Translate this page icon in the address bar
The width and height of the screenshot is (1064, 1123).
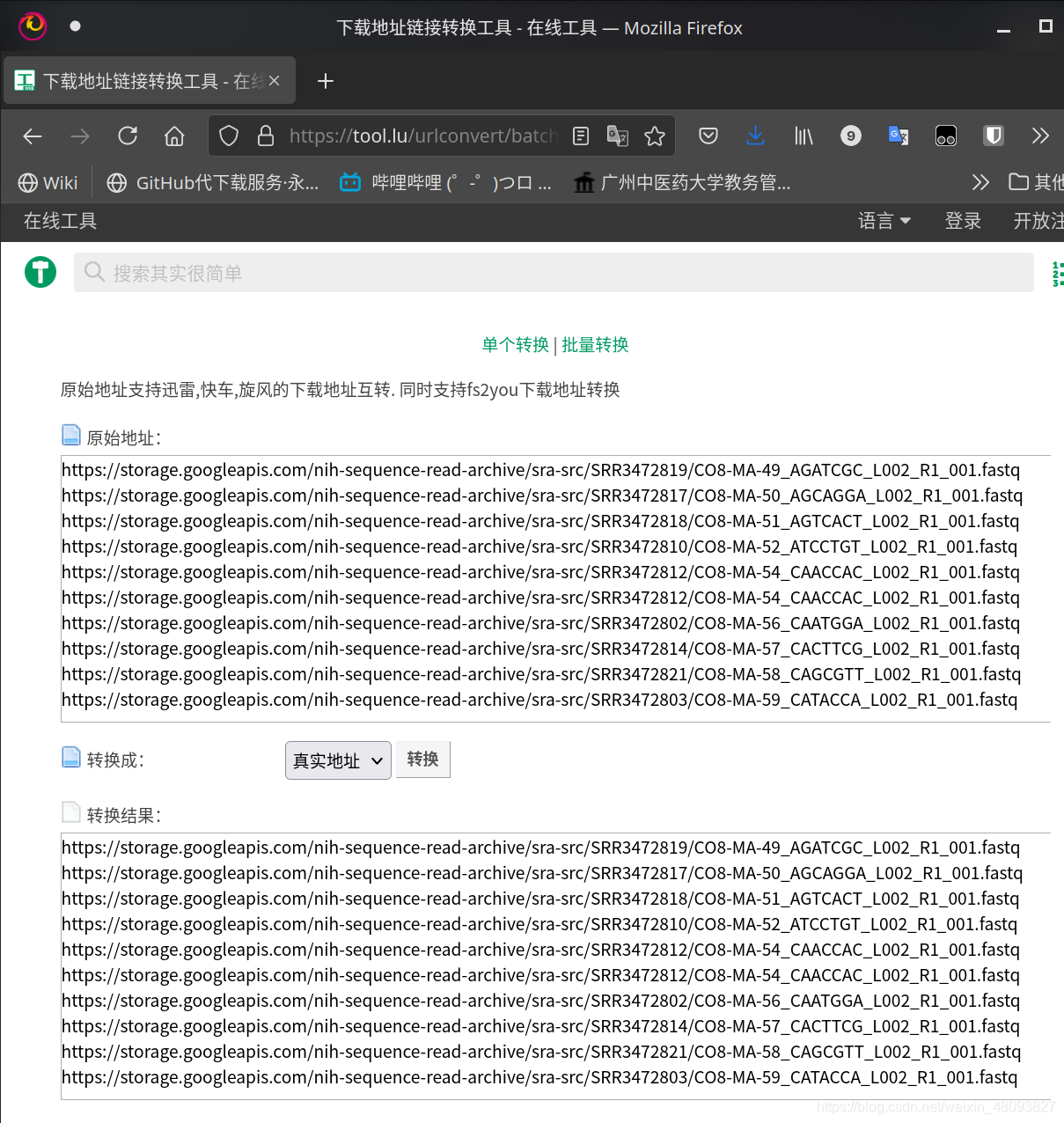pos(618,136)
